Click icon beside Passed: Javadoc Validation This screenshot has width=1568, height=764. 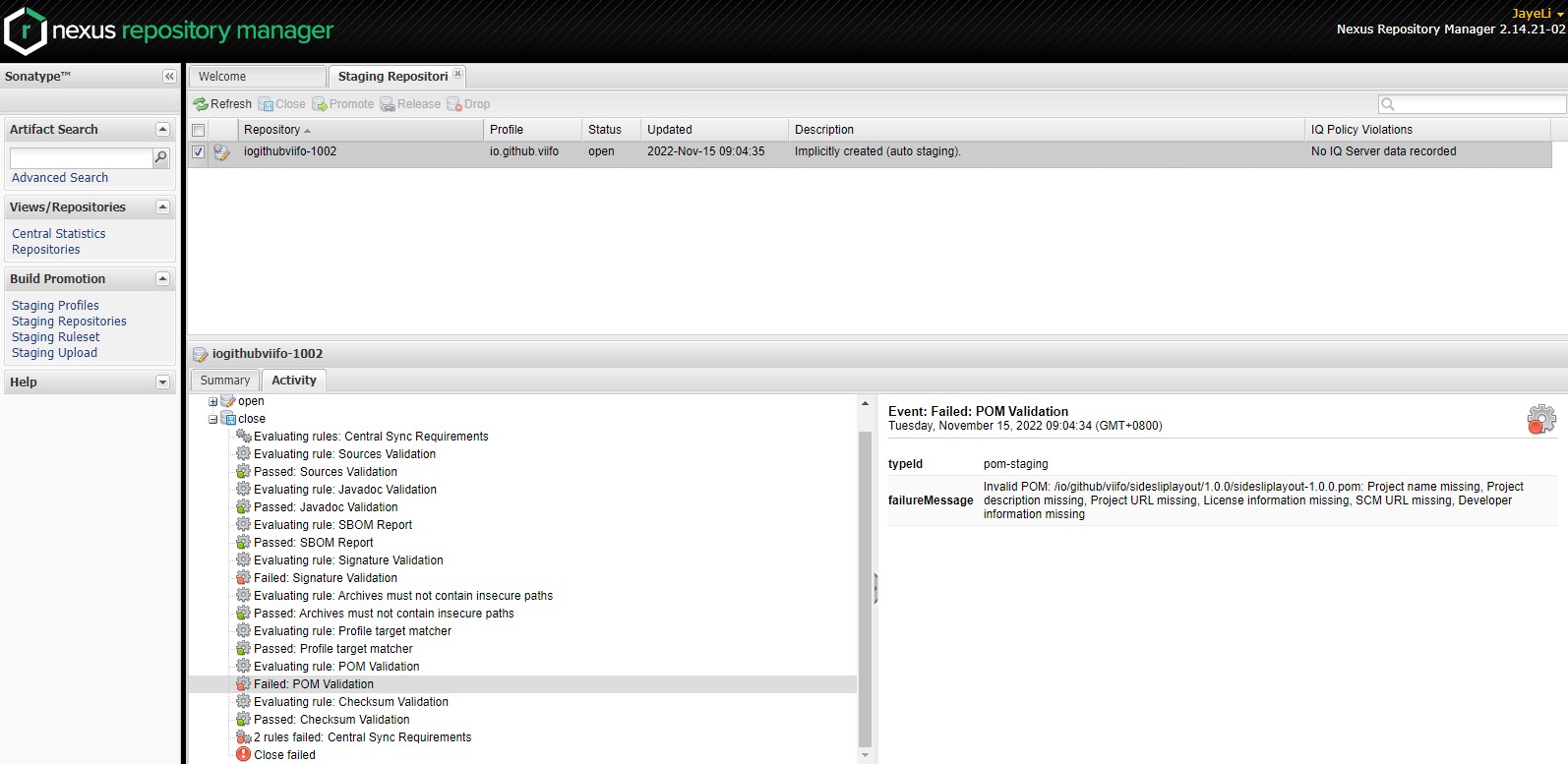coord(244,507)
